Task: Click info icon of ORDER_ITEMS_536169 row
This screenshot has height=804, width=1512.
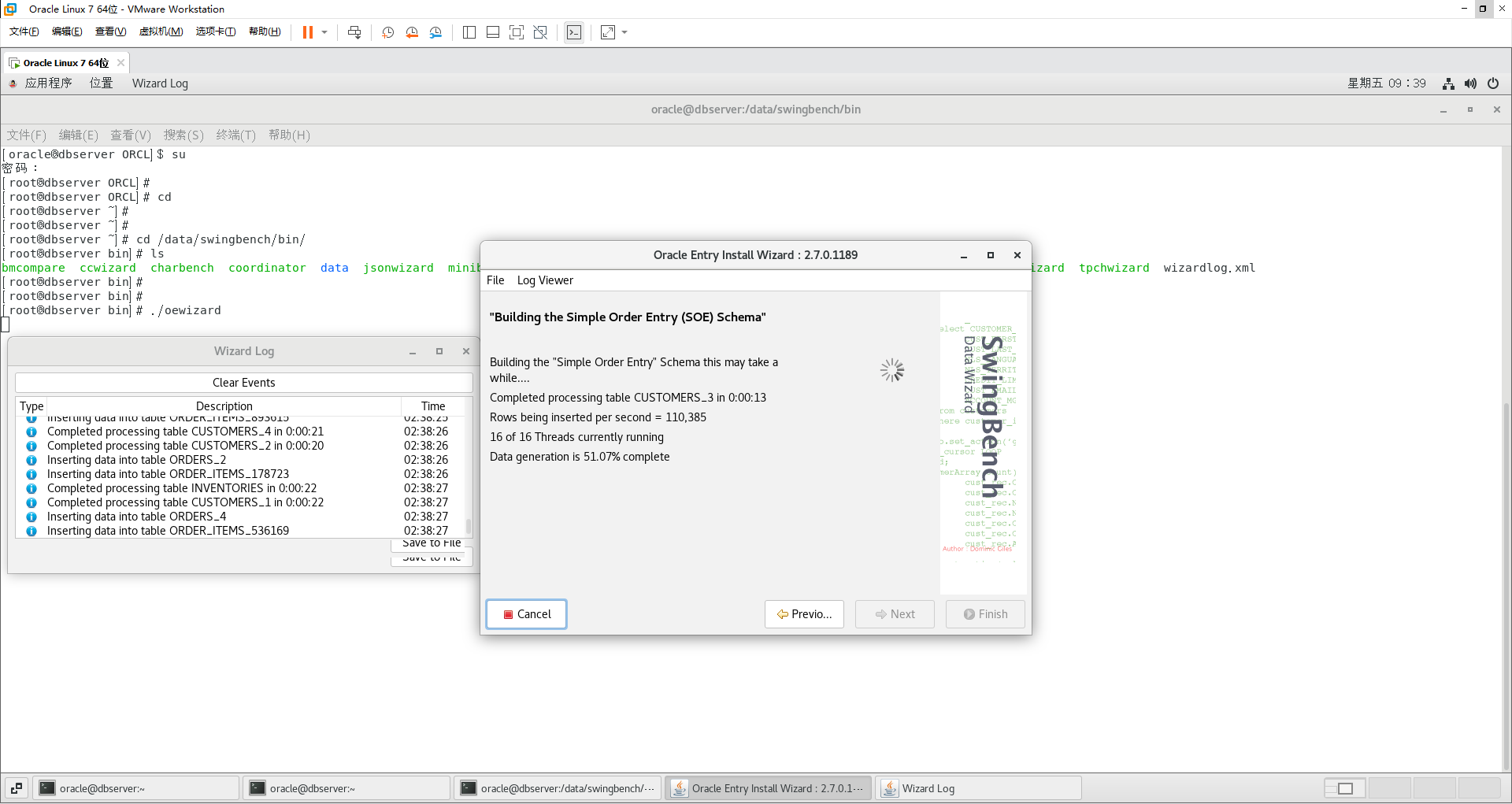Action: coord(31,531)
